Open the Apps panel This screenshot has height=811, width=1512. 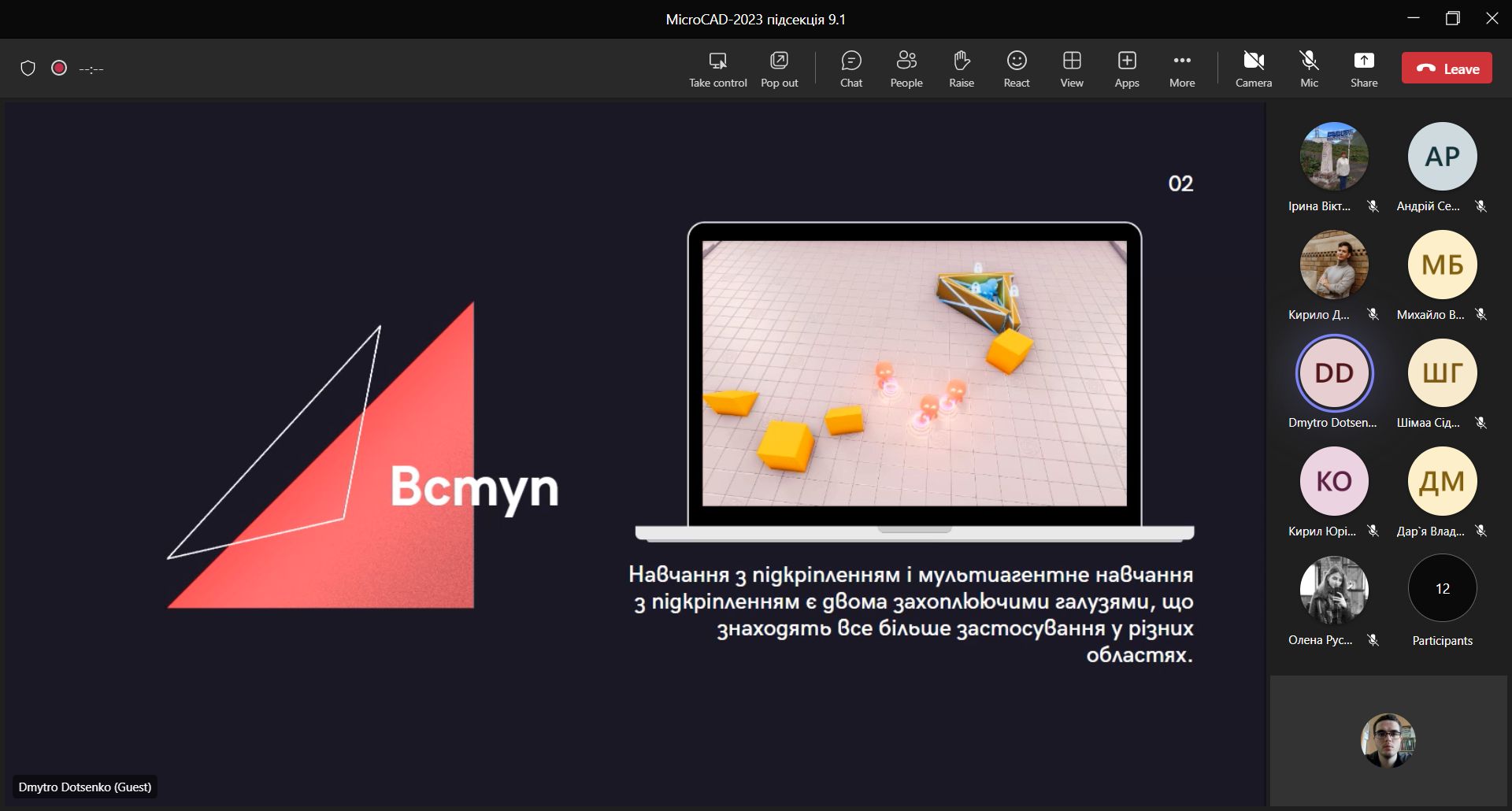(1126, 69)
